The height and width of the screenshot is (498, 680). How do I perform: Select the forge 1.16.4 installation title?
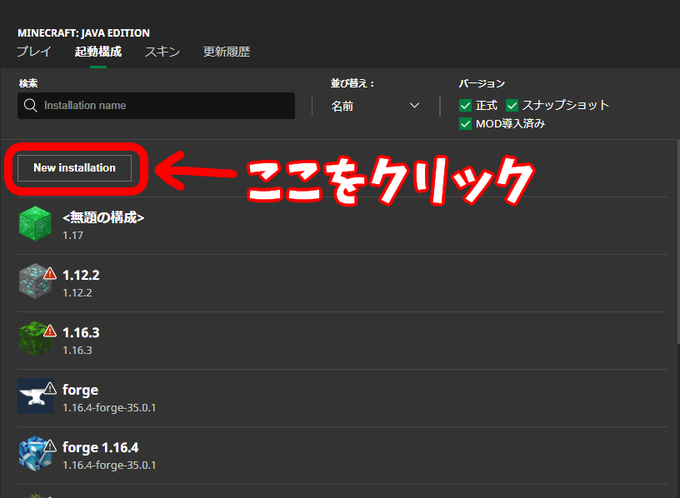pos(101,448)
